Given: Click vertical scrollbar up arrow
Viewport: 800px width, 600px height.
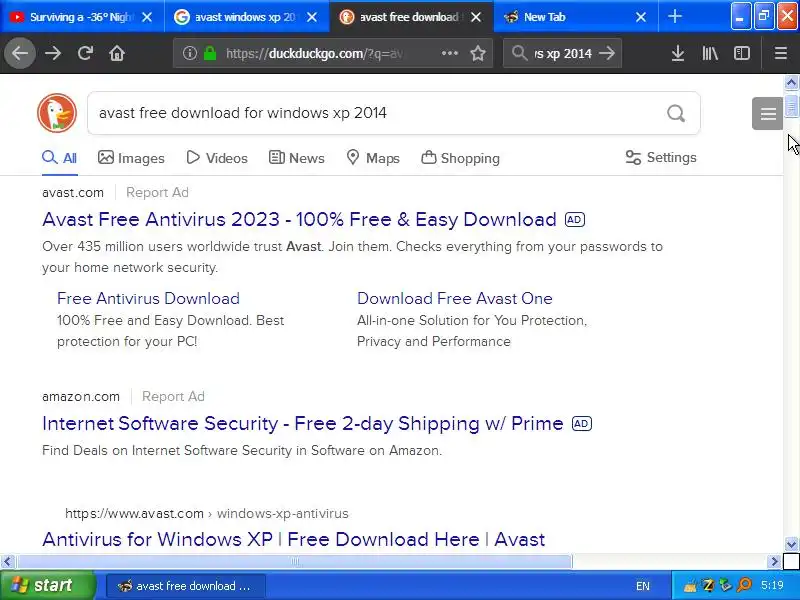Looking at the screenshot, I should pyautogui.click(x=791, y=82).
